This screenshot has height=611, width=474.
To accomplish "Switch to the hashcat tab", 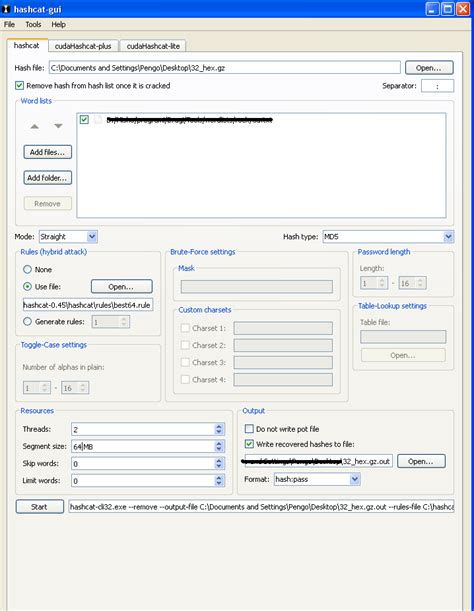I will (27, 45).
